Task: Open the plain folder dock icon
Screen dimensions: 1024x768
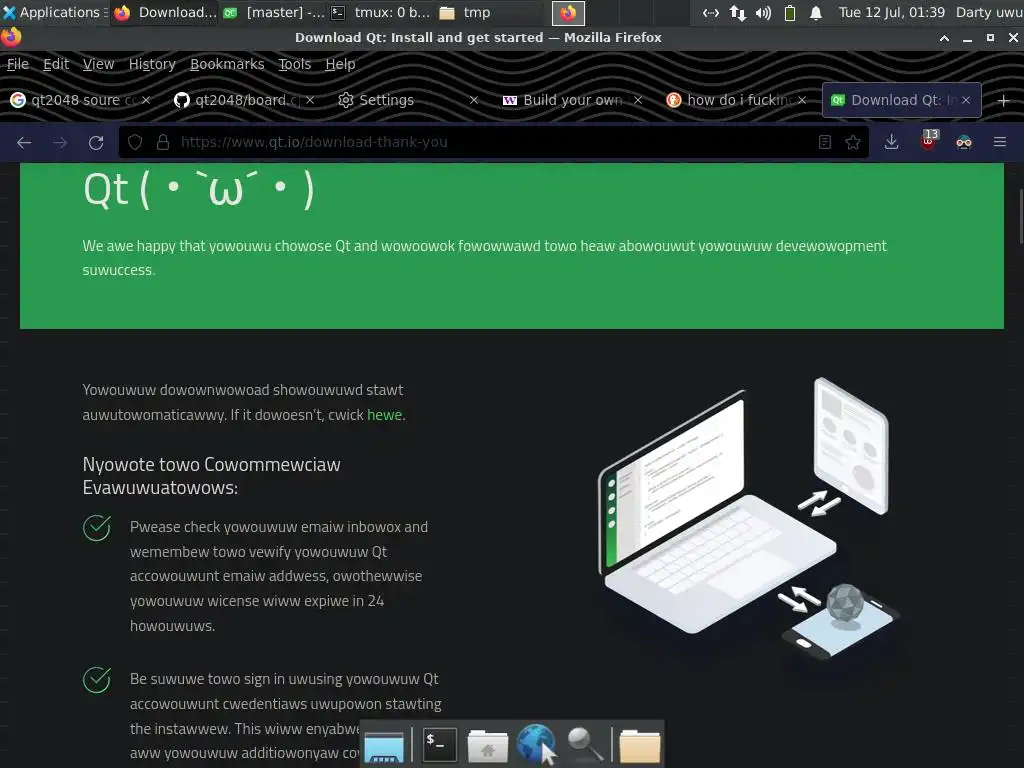Action: (x=639, y=745)
